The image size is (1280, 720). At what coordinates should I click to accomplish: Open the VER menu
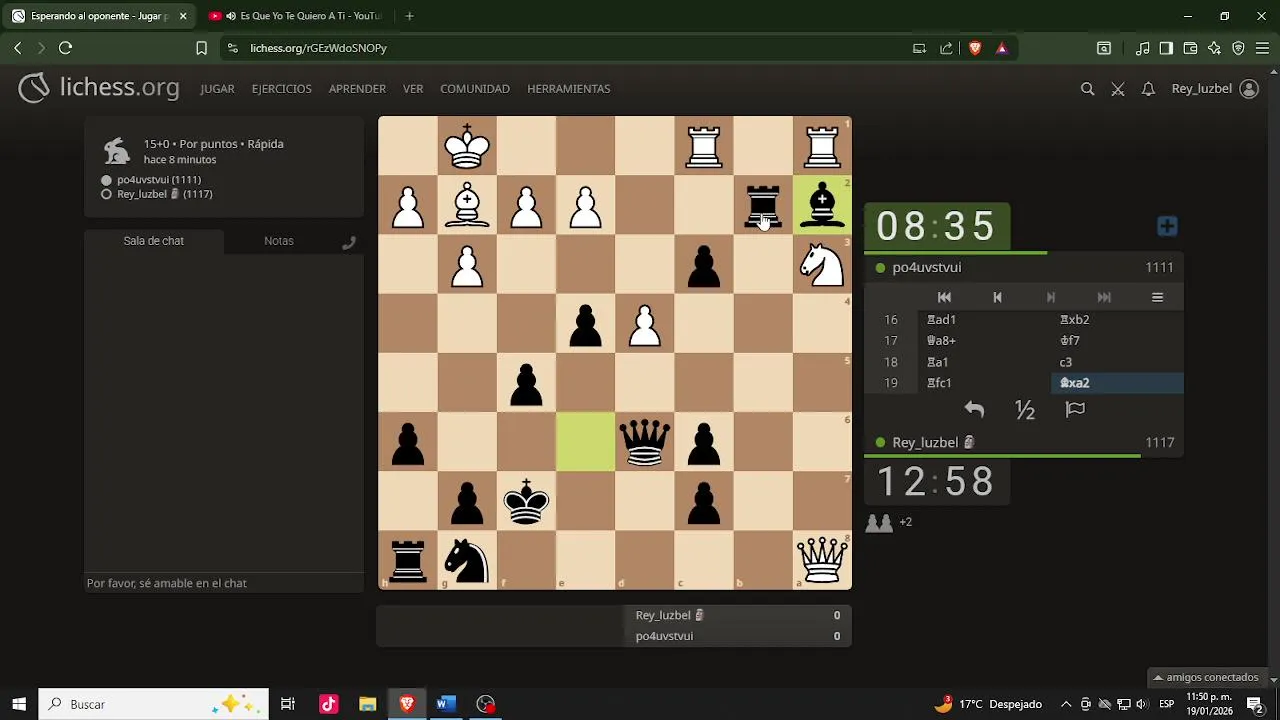tap(413, 89)
